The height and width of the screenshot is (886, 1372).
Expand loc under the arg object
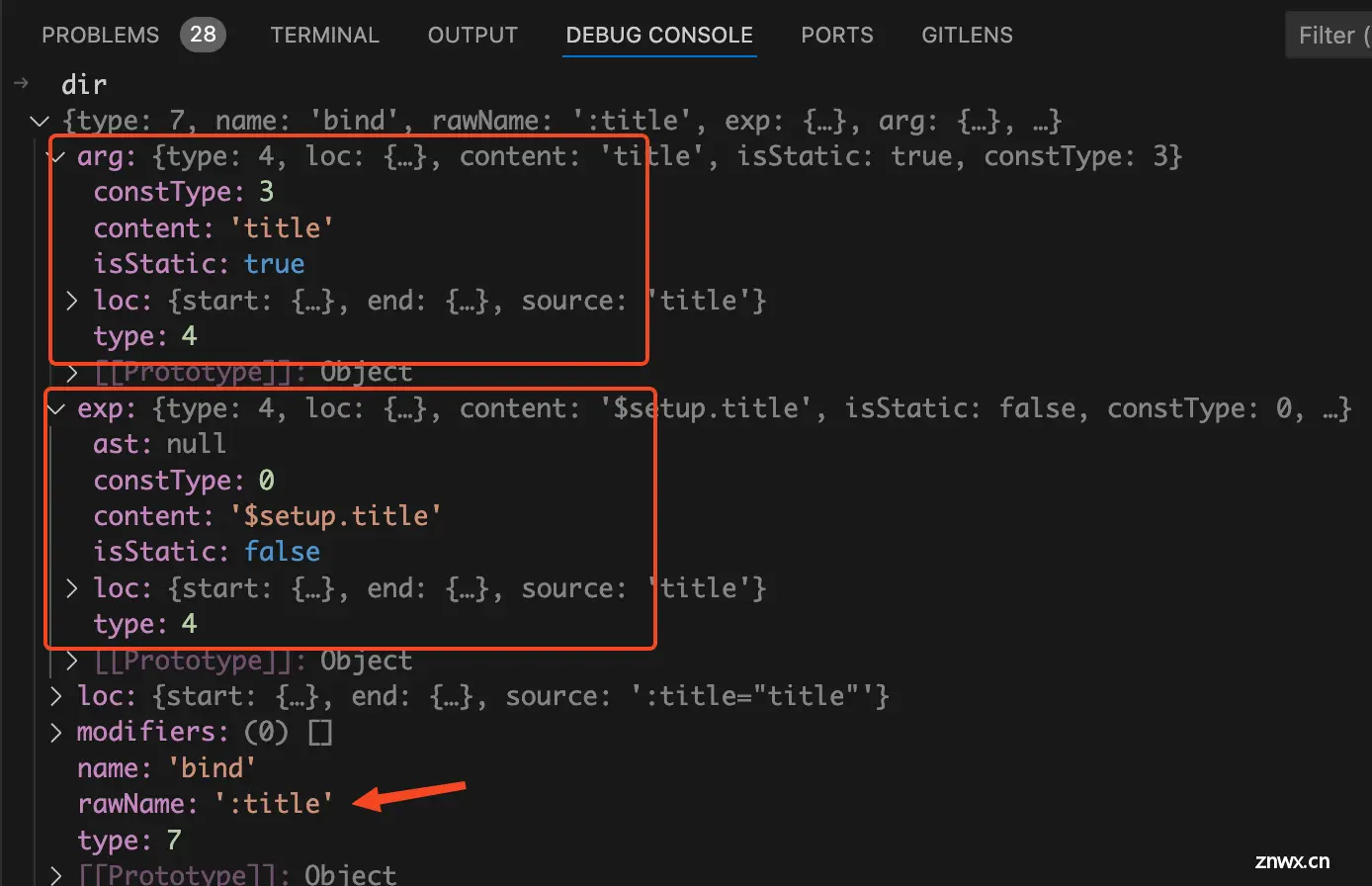[72, 301]
